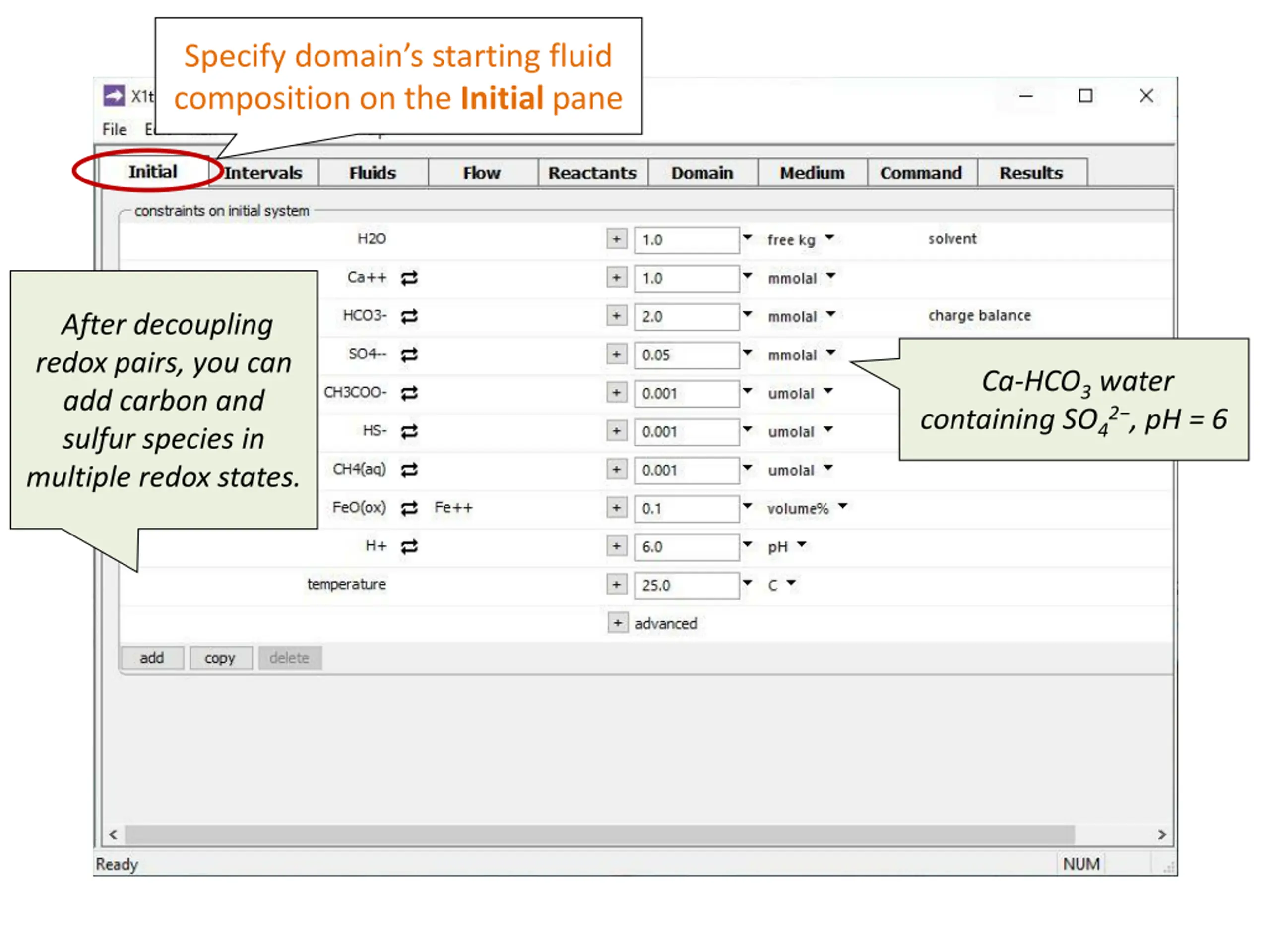The height and width of the screenshot is (952, 1270).
Task: Switch to the Intervals tab
Action: pyautogui.click(x=263, y=173)
